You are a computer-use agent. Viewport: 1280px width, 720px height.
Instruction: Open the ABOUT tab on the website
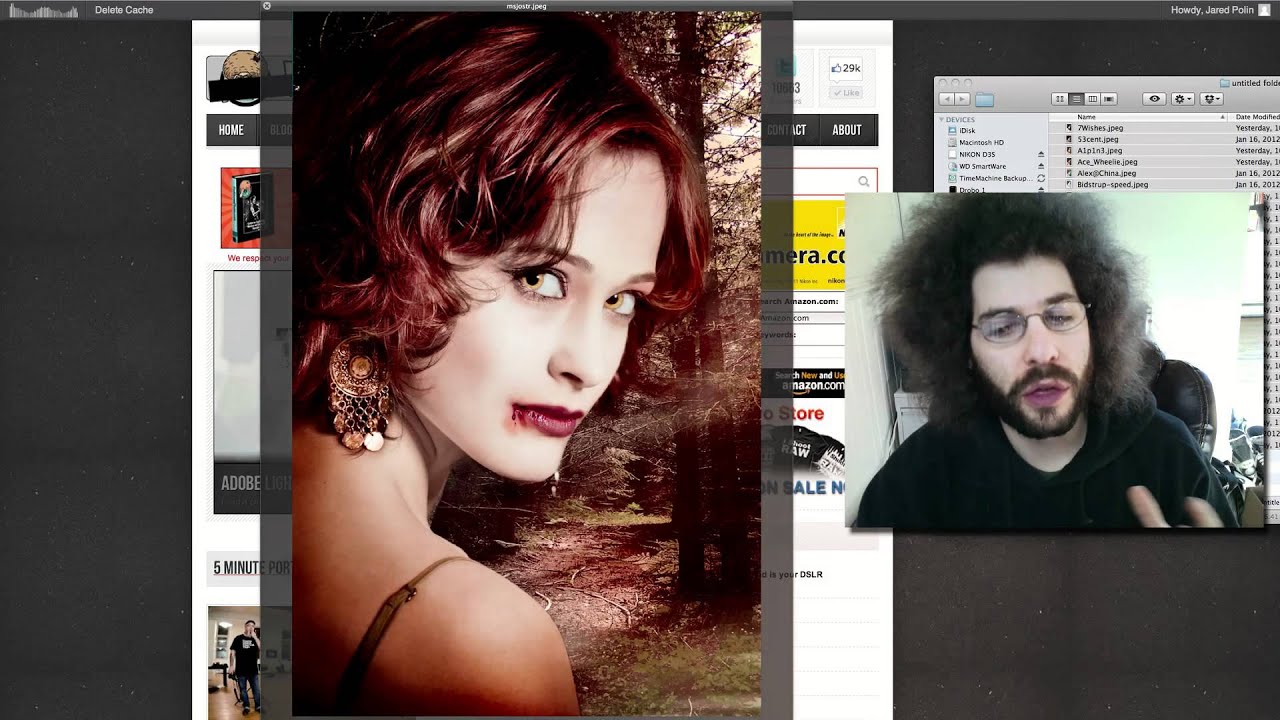point(847,130)
